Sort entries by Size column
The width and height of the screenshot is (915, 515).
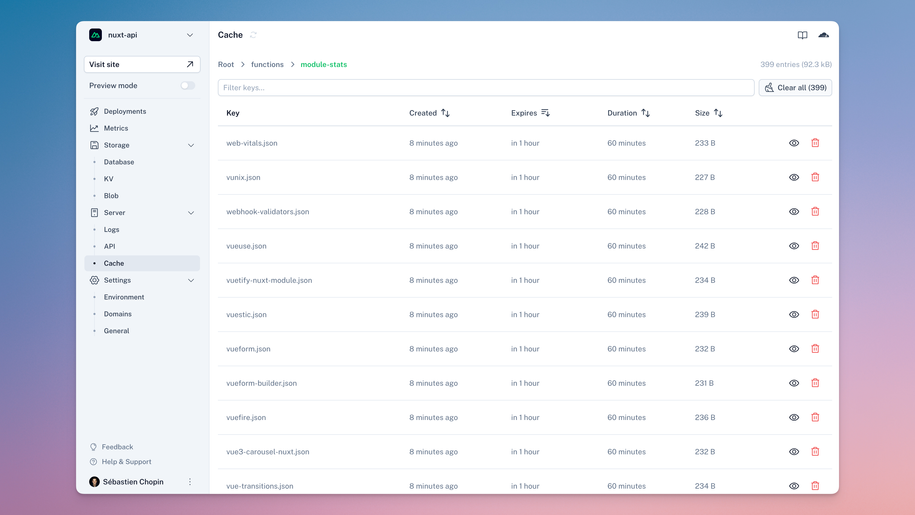coord(718,113)
